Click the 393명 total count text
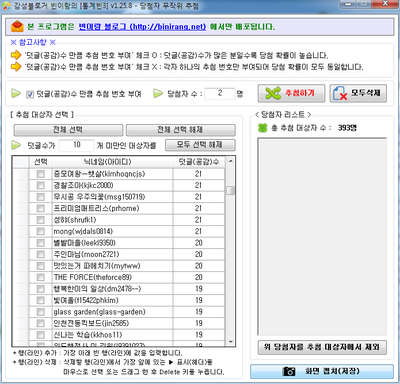Image resolution: width=400 pixels, height=384 pixels. (x=347, y=128)
